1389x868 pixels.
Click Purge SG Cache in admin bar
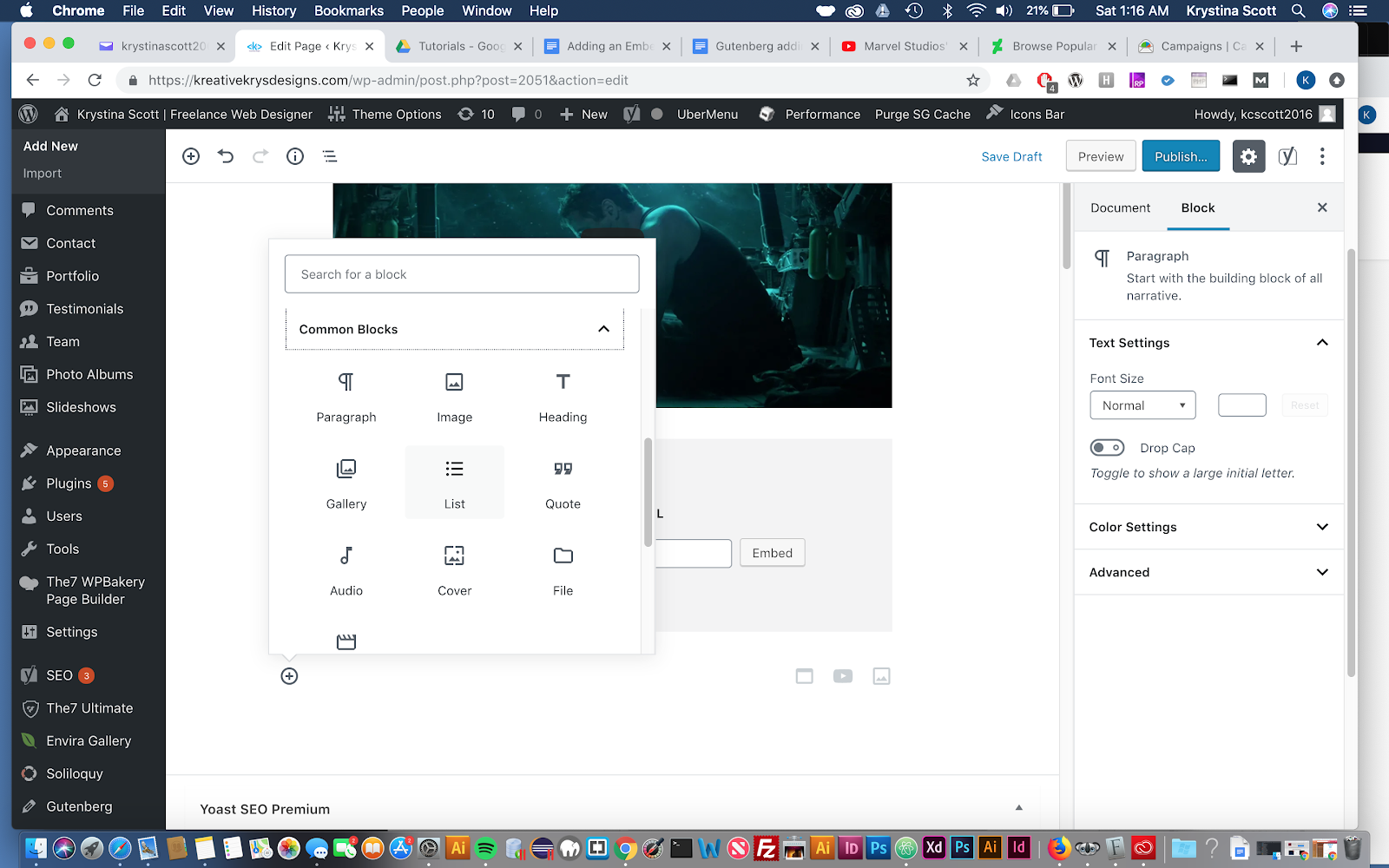922,114
